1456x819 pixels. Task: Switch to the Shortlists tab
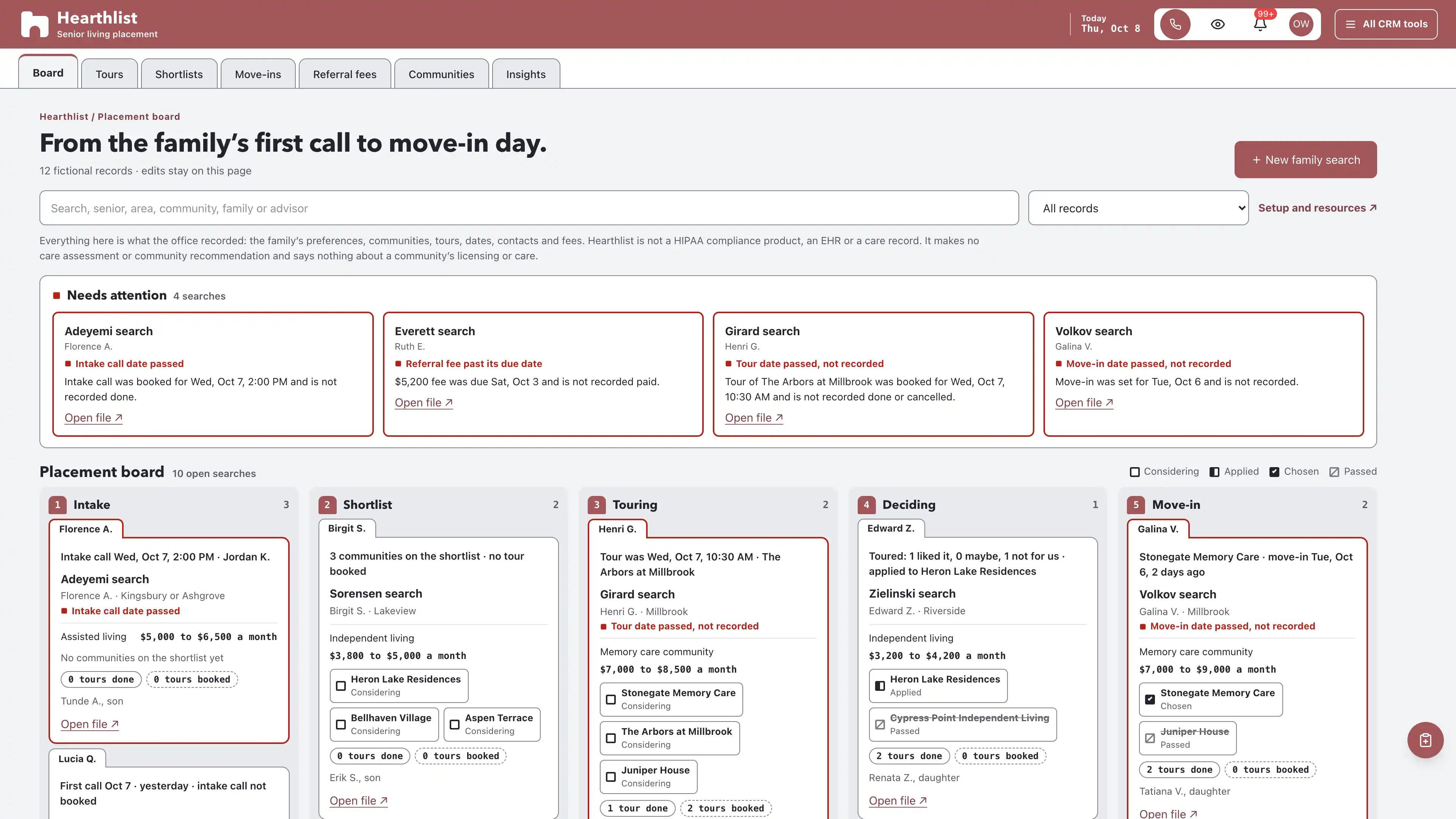tap(179, 74)
